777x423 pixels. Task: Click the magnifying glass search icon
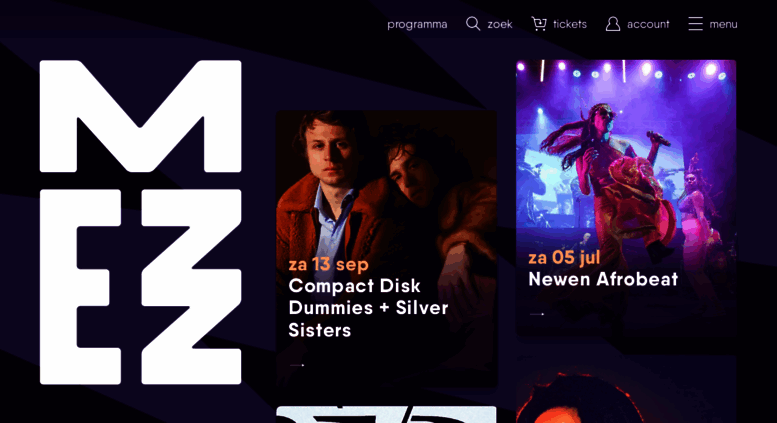tap(473, 24)
